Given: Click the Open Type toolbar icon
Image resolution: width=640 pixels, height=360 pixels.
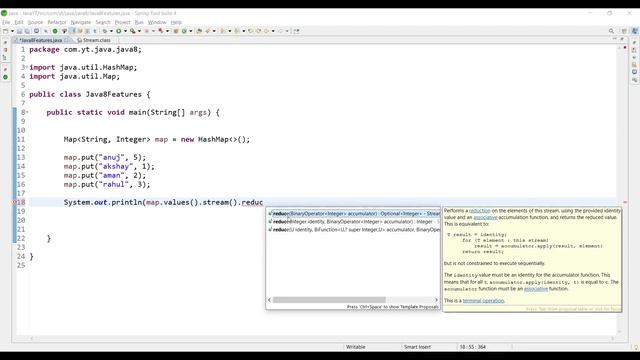Looking at the screenshot, I should [199, 31].
